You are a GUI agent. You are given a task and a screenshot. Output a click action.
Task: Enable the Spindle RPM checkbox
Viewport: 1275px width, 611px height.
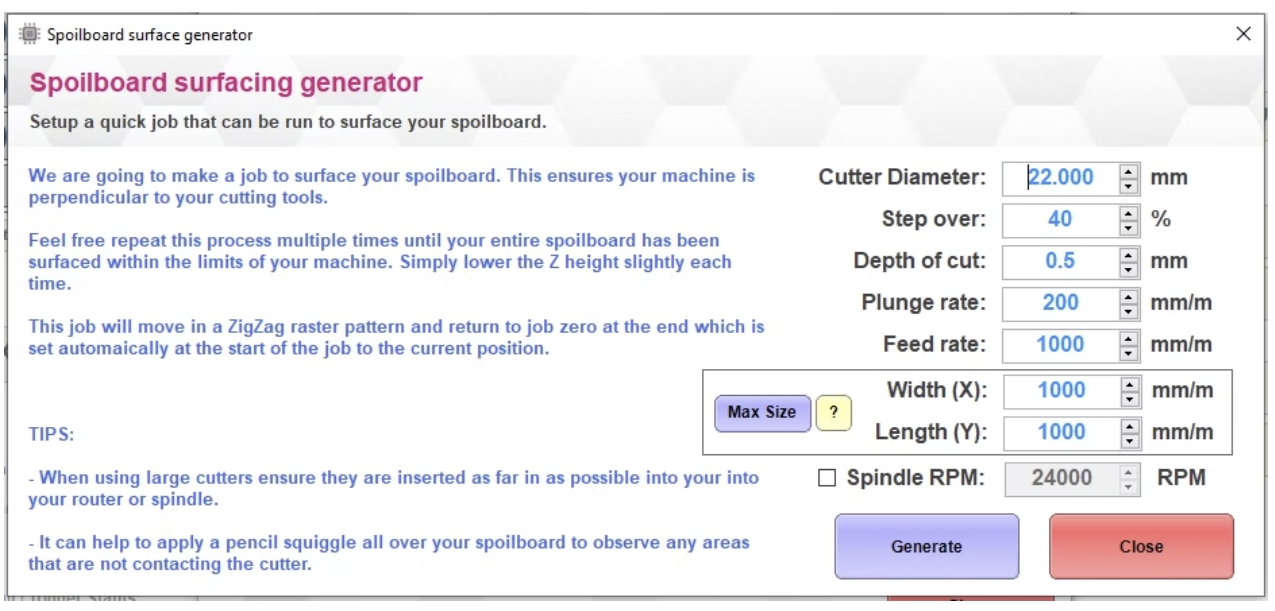[827, 479]
